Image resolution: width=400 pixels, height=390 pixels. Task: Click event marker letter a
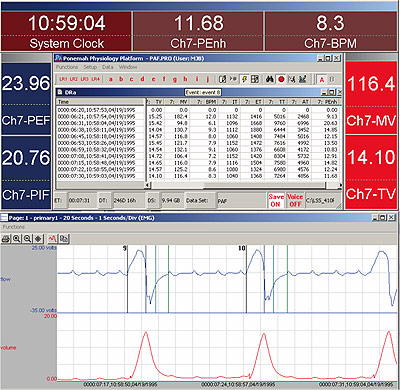[x=111, y=79]
